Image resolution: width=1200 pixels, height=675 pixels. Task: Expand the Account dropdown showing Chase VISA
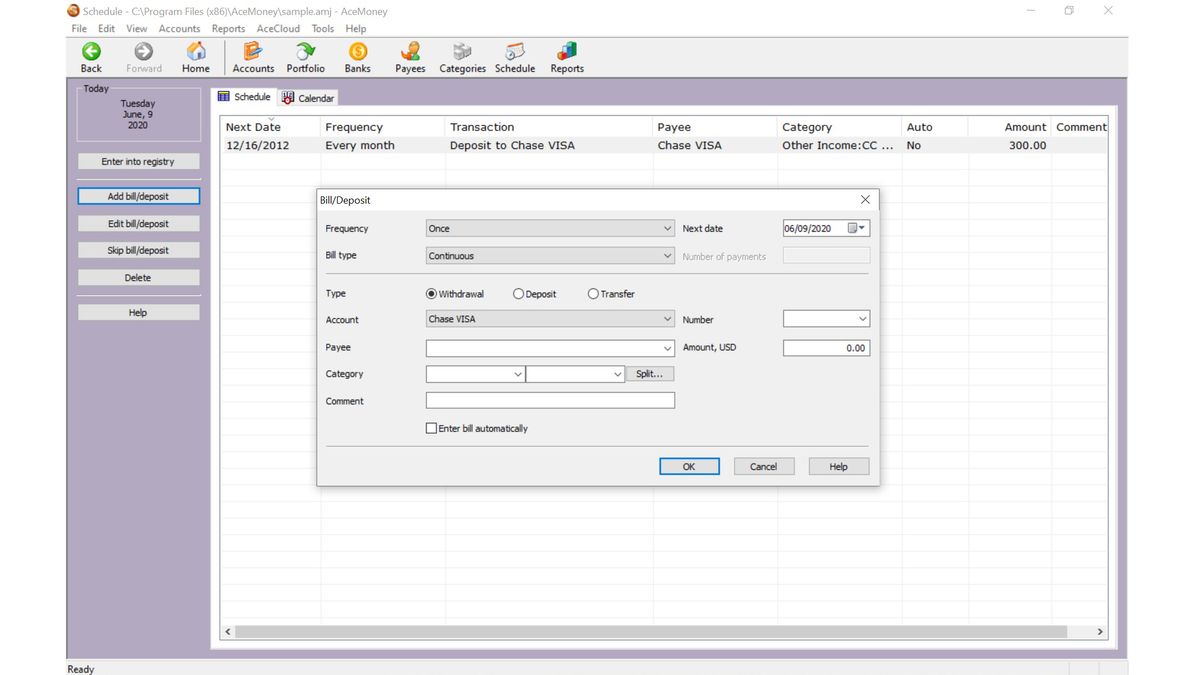pyautogui.click(x=550, y=319)
